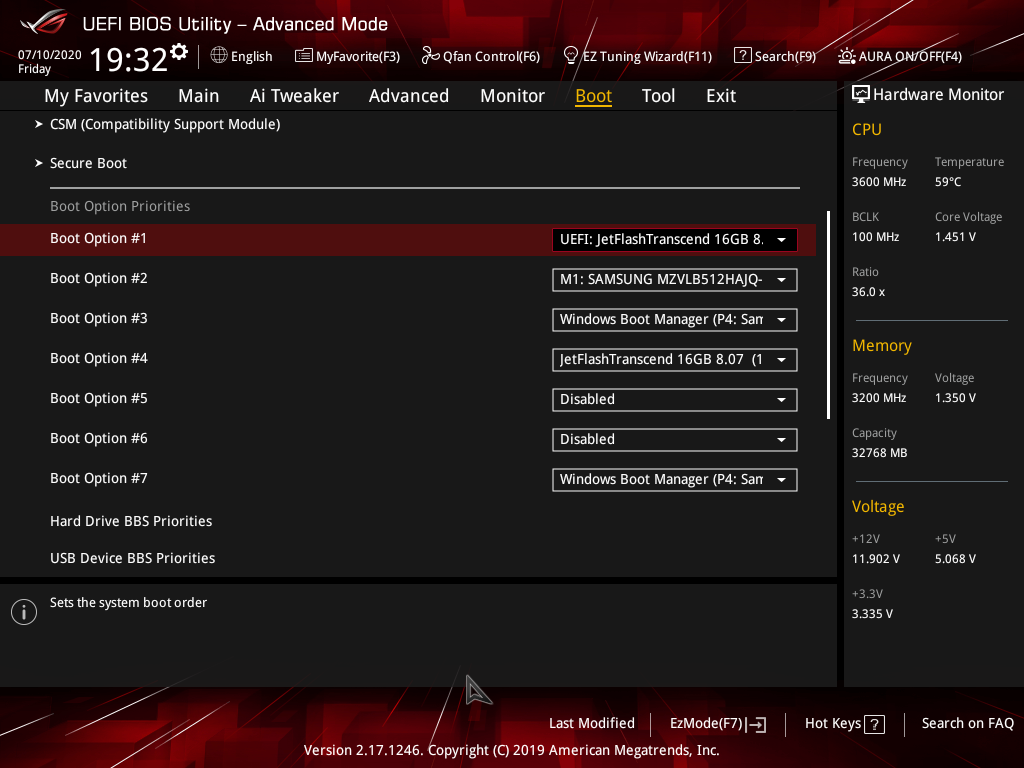This screenshot has height=768, width=1024.
Task: Click the Version 2.17.1246 copyright text
Action: click(511, 750)
